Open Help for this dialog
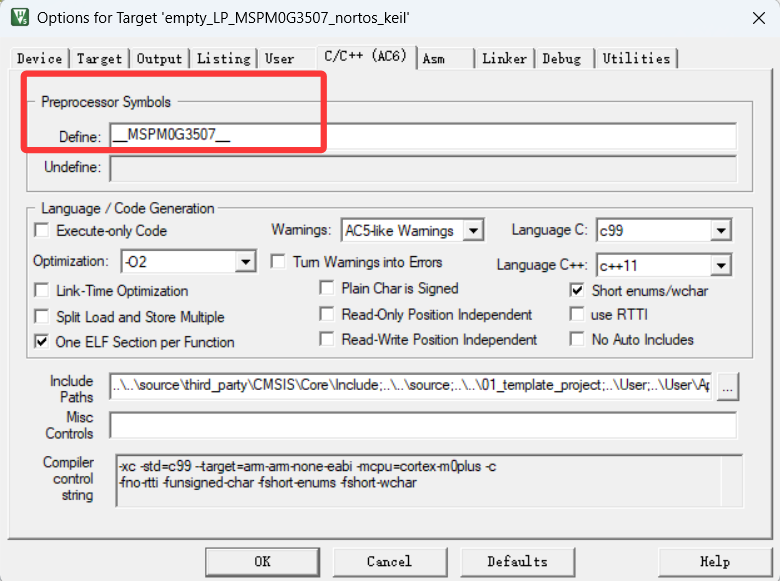Image resolution: width=780 pixels, height=581 pixels. tap(715, 562)
